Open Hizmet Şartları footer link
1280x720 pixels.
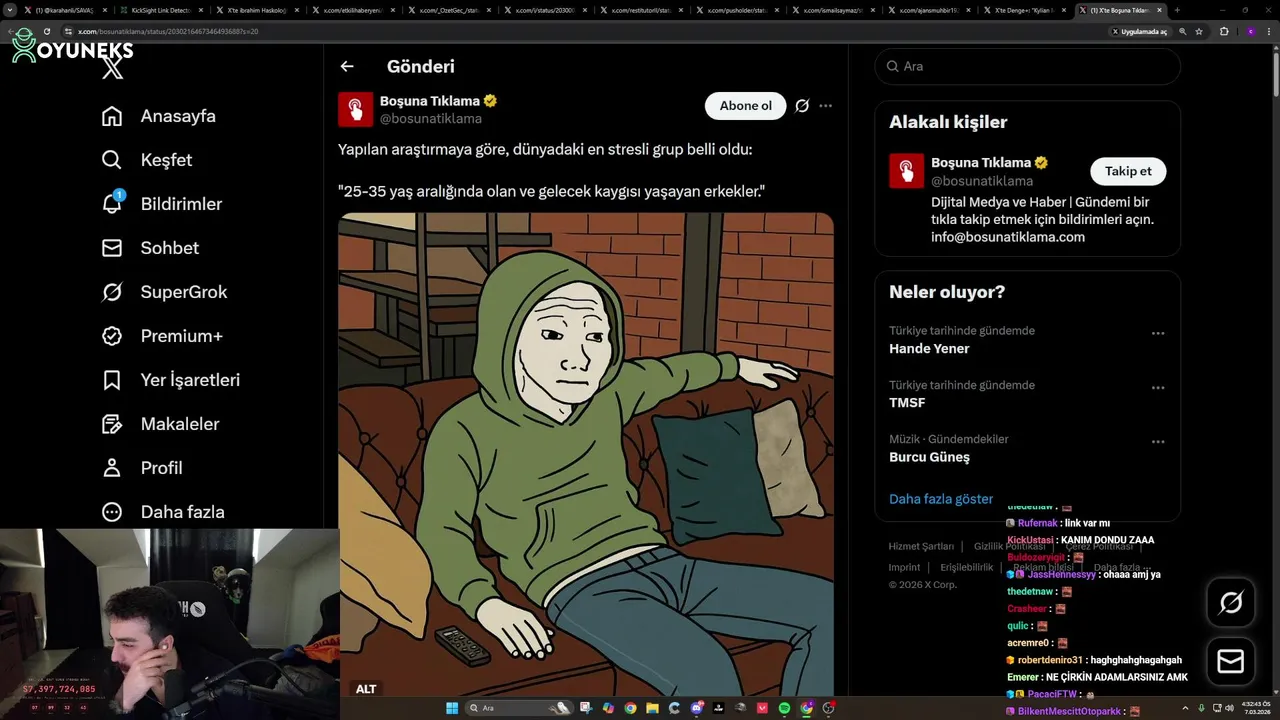click(921, 547)
